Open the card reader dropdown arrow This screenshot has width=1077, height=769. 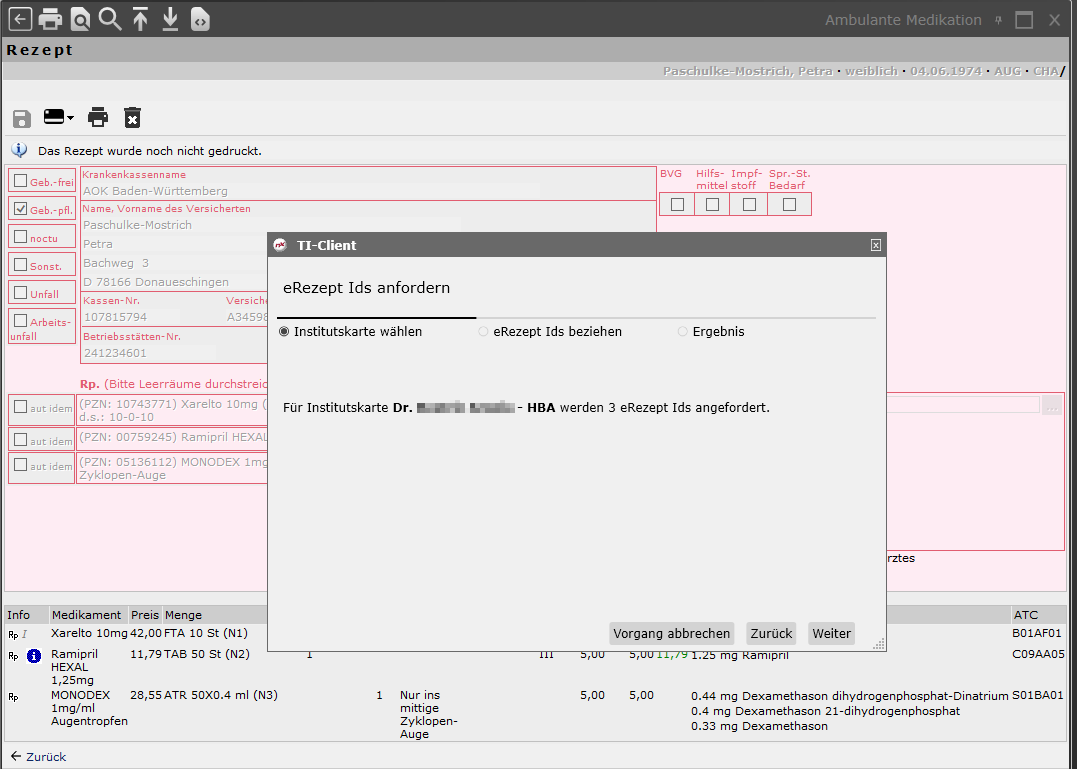71,118
